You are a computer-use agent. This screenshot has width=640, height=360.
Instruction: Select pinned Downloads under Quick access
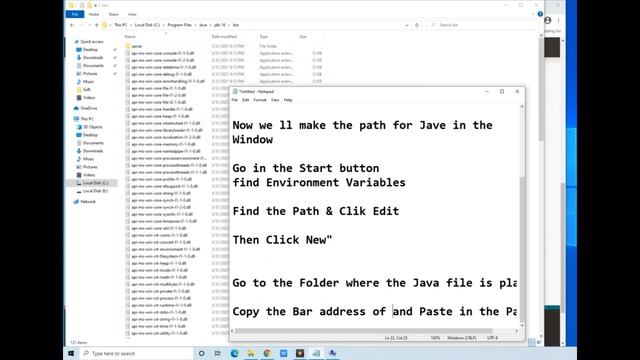(x=93, y=58)
